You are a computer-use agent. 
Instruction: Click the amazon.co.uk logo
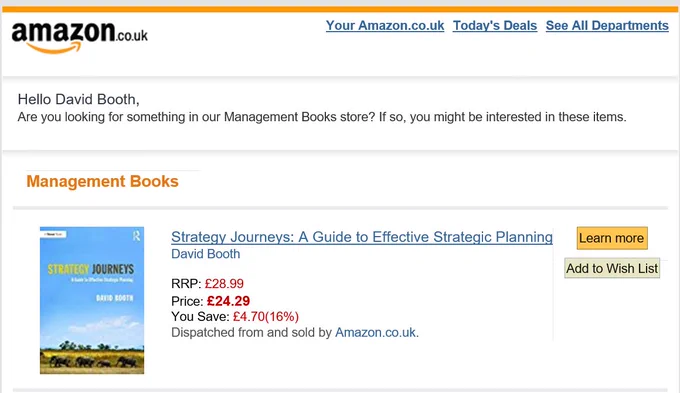point(79,37)
